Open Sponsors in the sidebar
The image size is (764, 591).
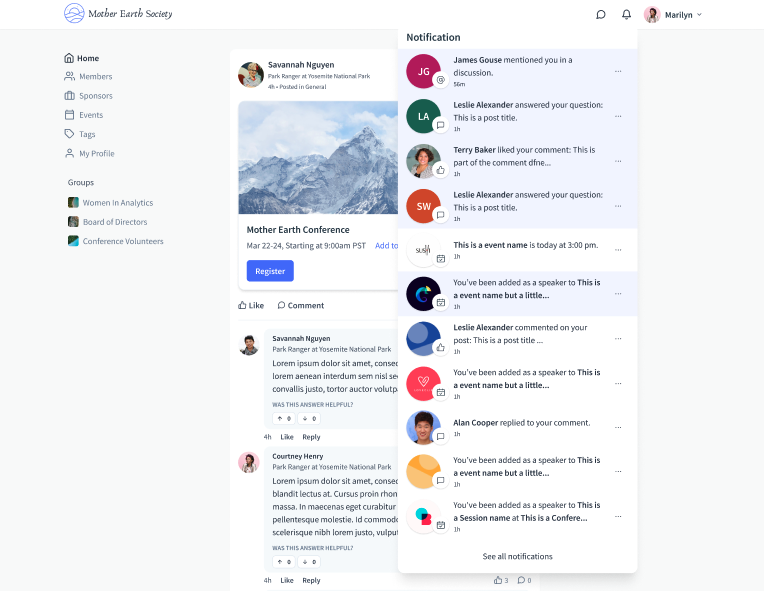[89, 95]
